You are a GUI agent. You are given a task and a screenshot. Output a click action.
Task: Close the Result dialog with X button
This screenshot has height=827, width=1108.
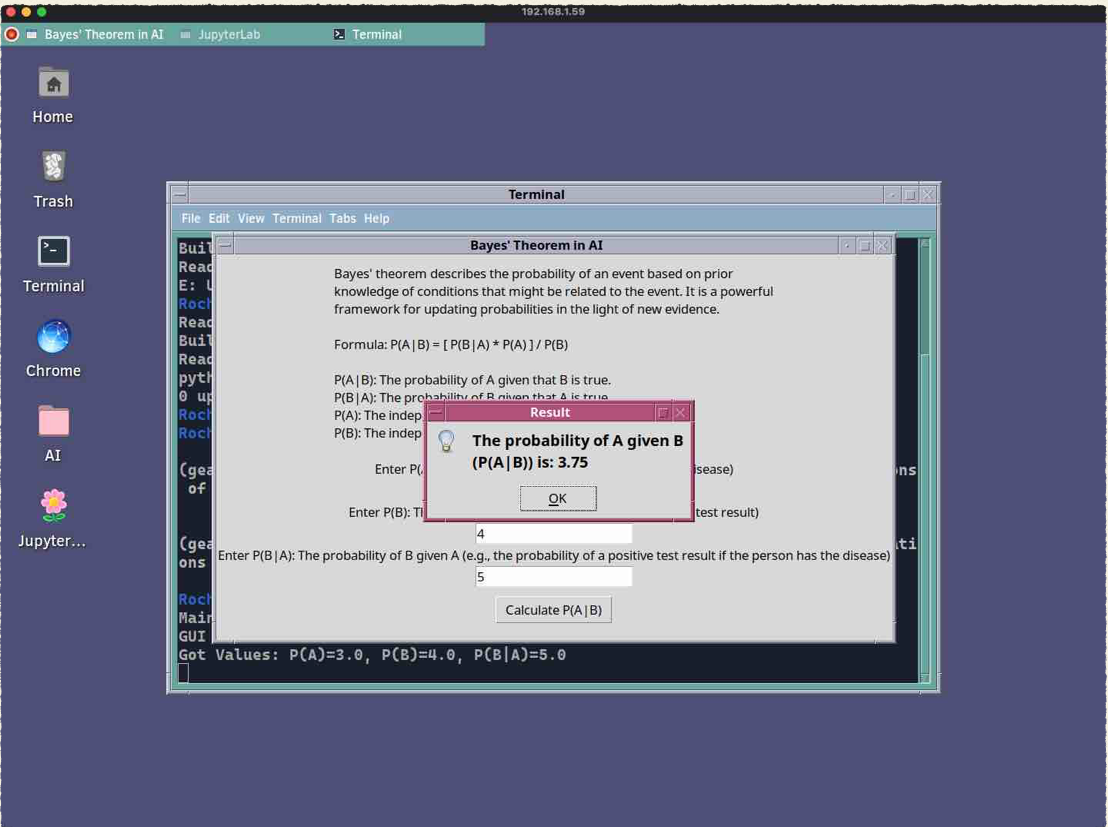click(680, 412)
